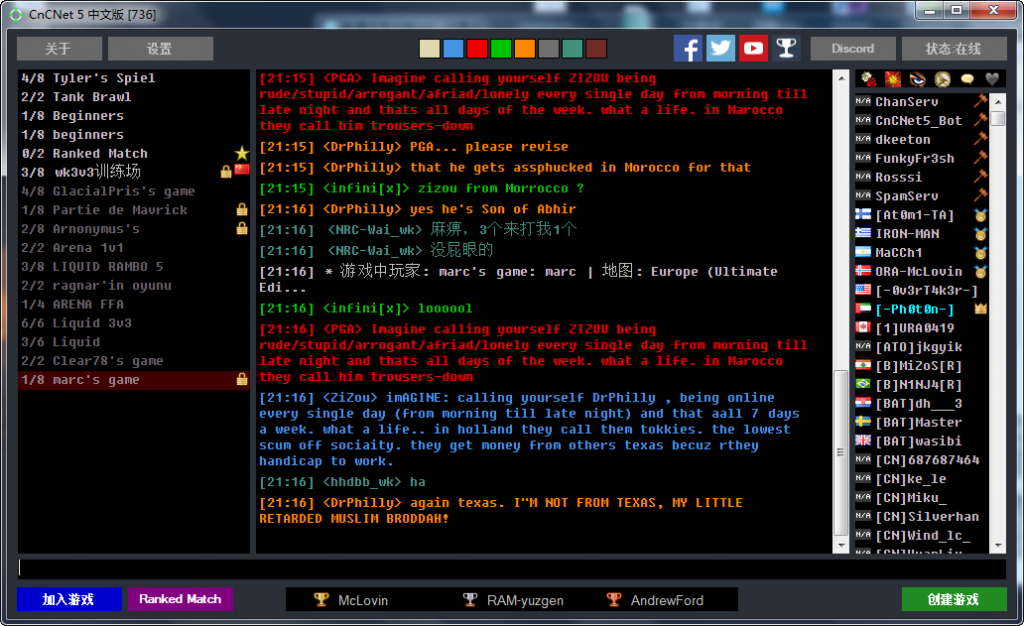Open the 状态:在线 status dropdown

[x=953, y=48]
